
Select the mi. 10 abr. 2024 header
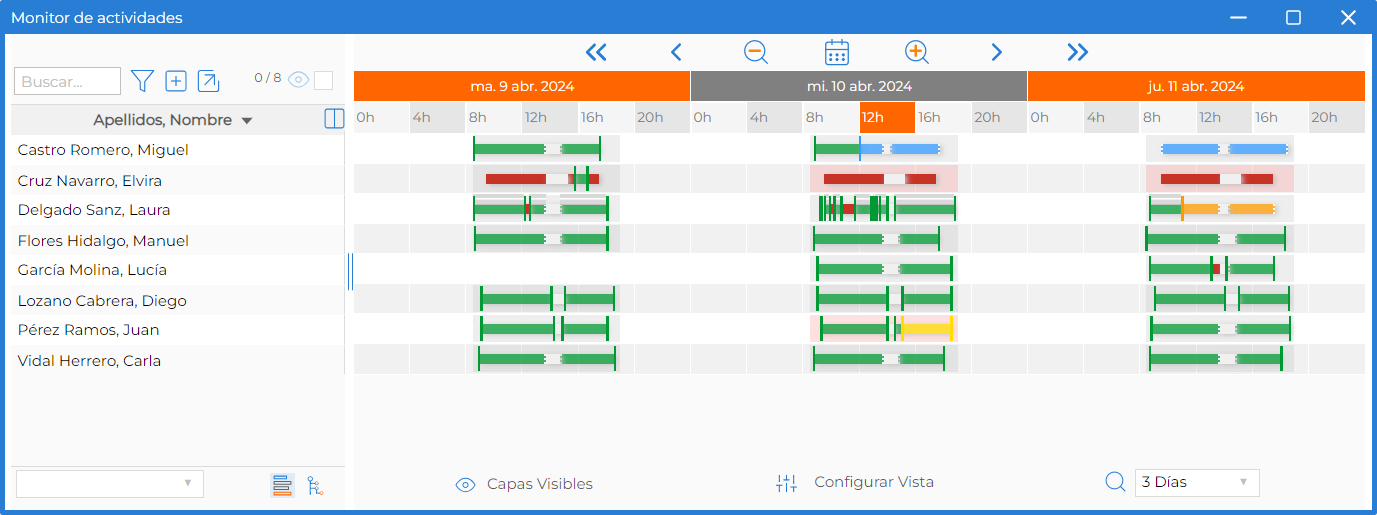coord(859,86)
